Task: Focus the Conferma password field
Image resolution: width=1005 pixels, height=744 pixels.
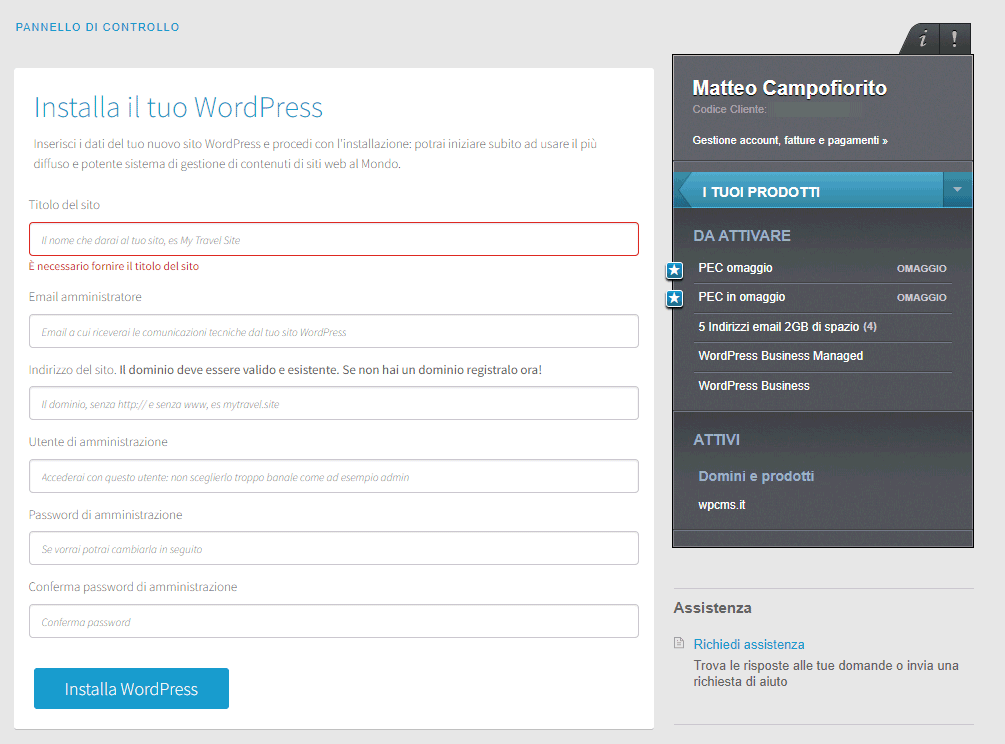Action: click(333, 621)
